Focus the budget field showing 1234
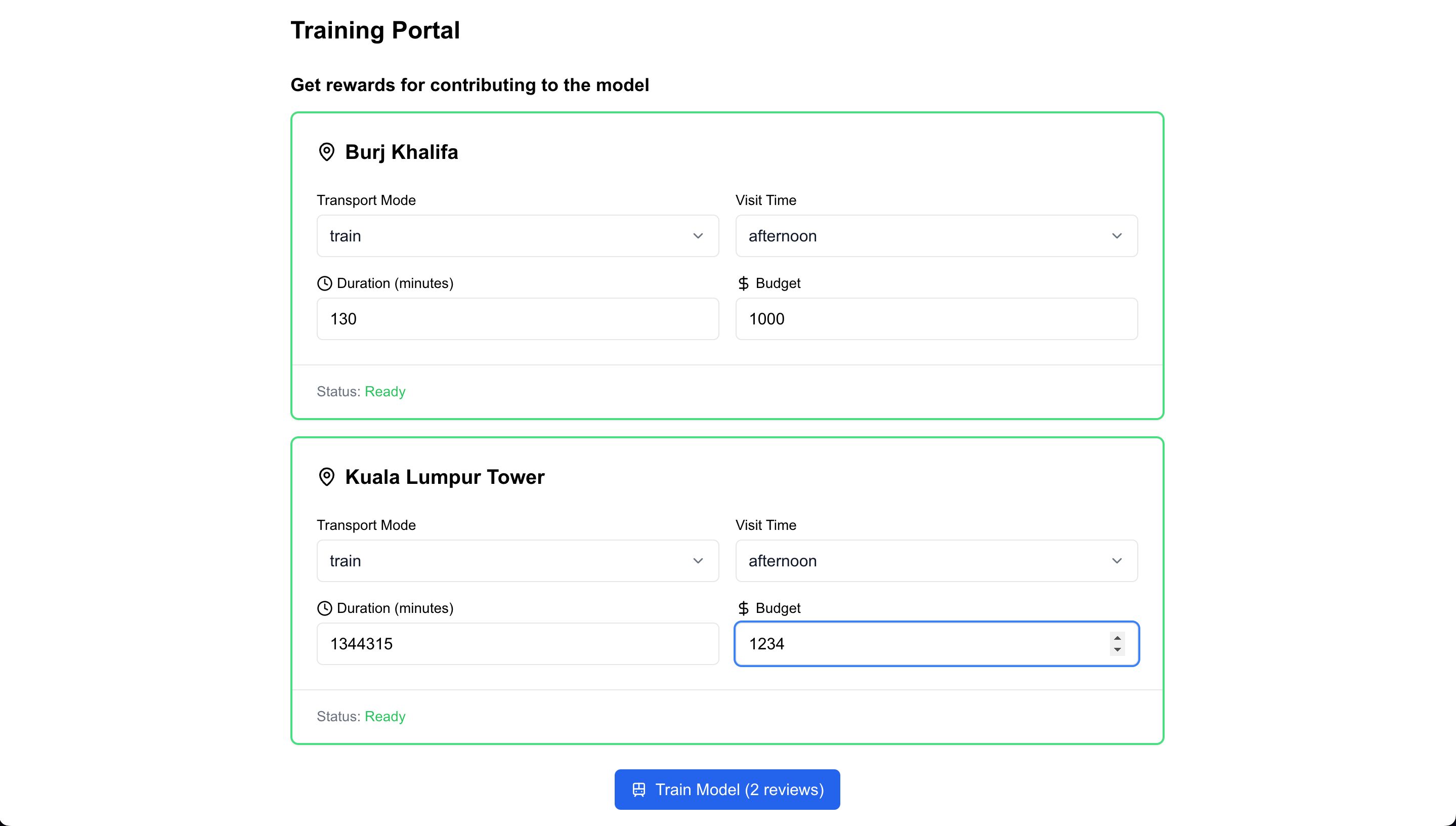The height and width of the screenshot is (826, 1456). [936, 644]
